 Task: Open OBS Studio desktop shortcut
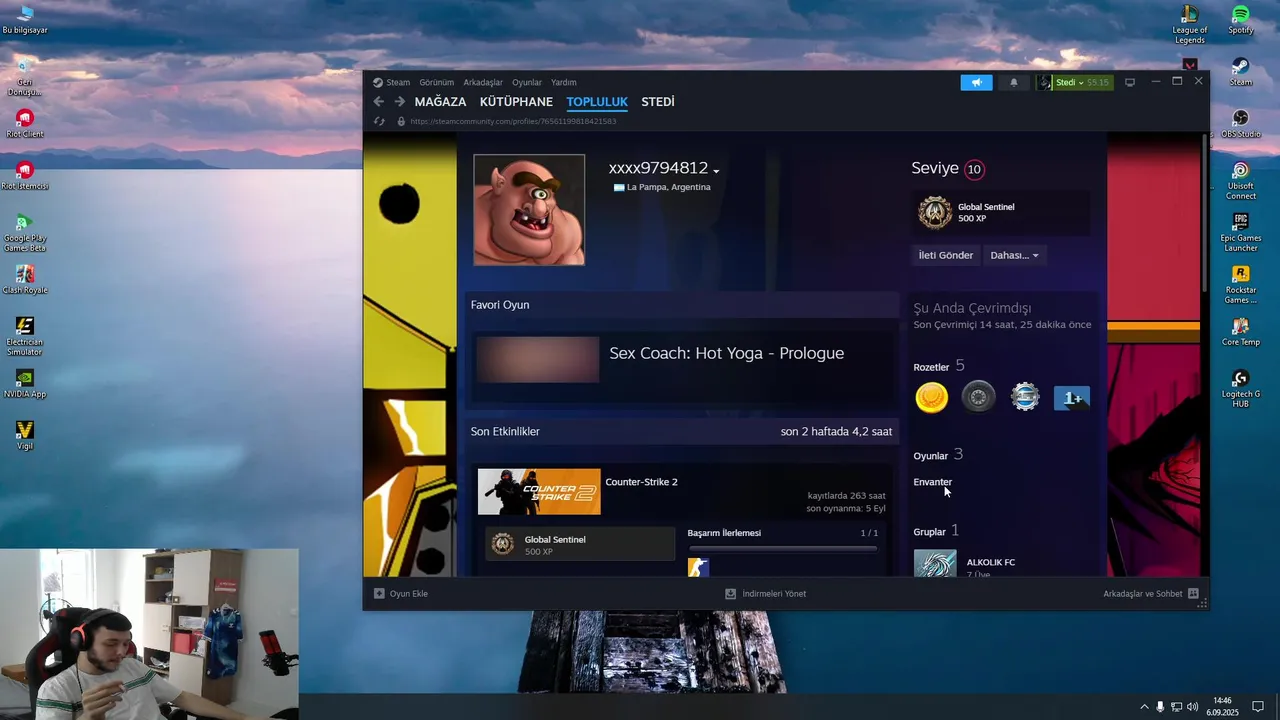point(1240,122)
